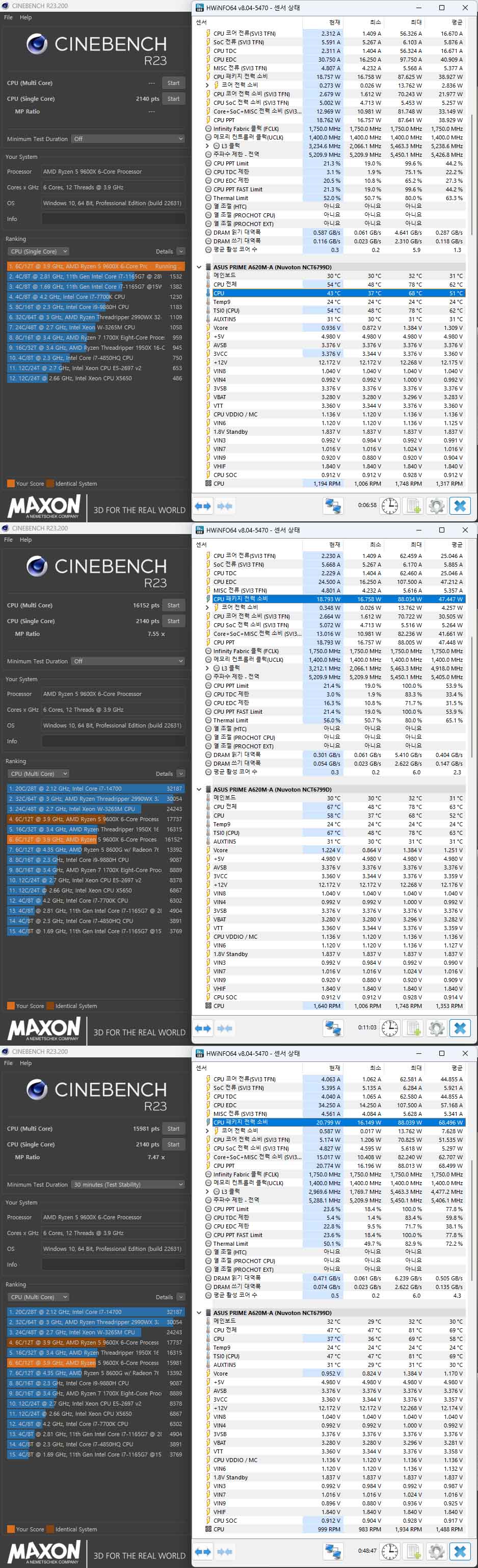The height and width of the screenshot is (1568, 478).
Task: Open gear settings in HWiNFO timed 0:48:47
Action: click(x=436, y=1551)
